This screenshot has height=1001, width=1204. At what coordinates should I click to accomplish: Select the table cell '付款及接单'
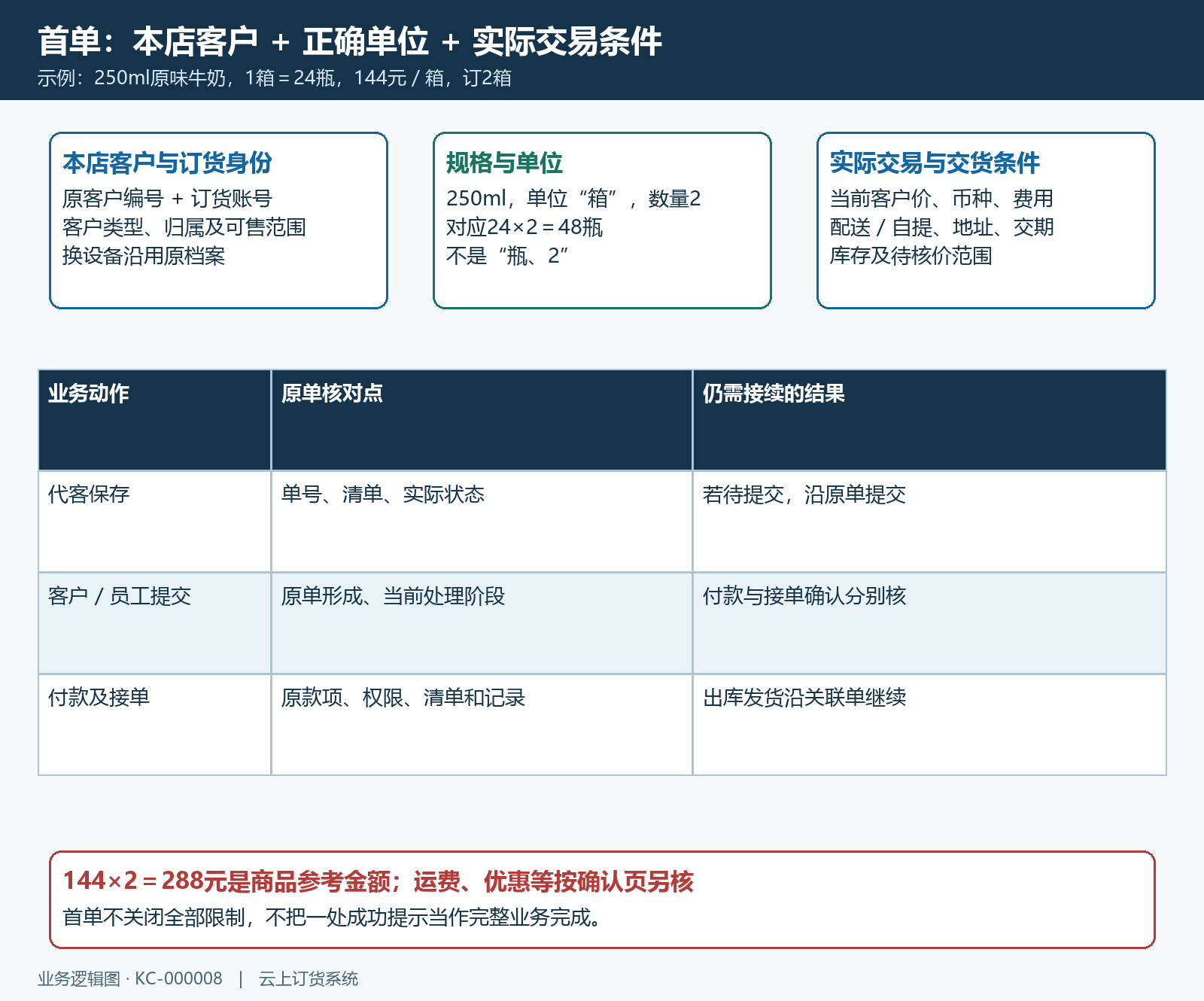pyautogui.click(x=154, y=725)
